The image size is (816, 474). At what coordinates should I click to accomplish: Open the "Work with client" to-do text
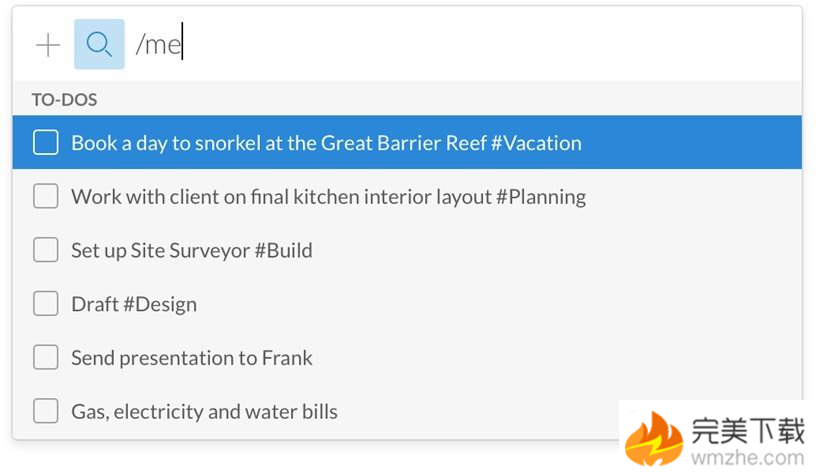point(281,197)
